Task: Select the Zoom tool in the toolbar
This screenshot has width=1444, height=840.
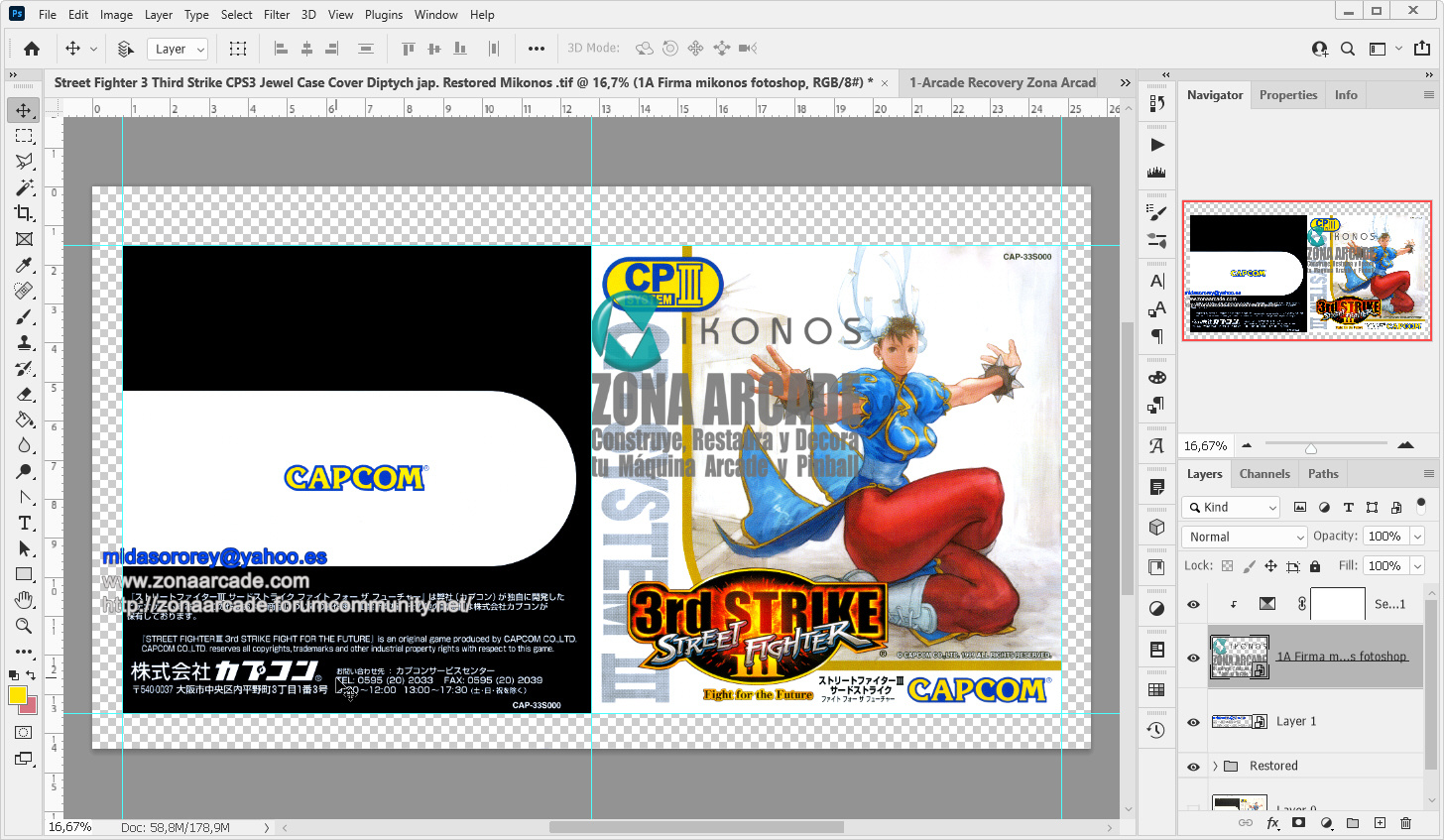Action: 25,626
